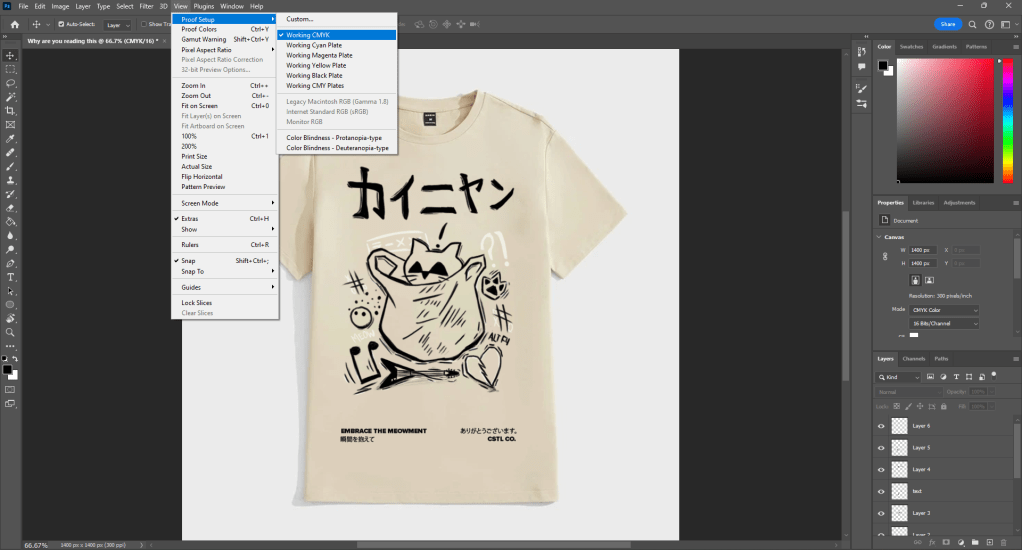
Task: Toggle the Auto-Select checkbox
Action: 62,24
